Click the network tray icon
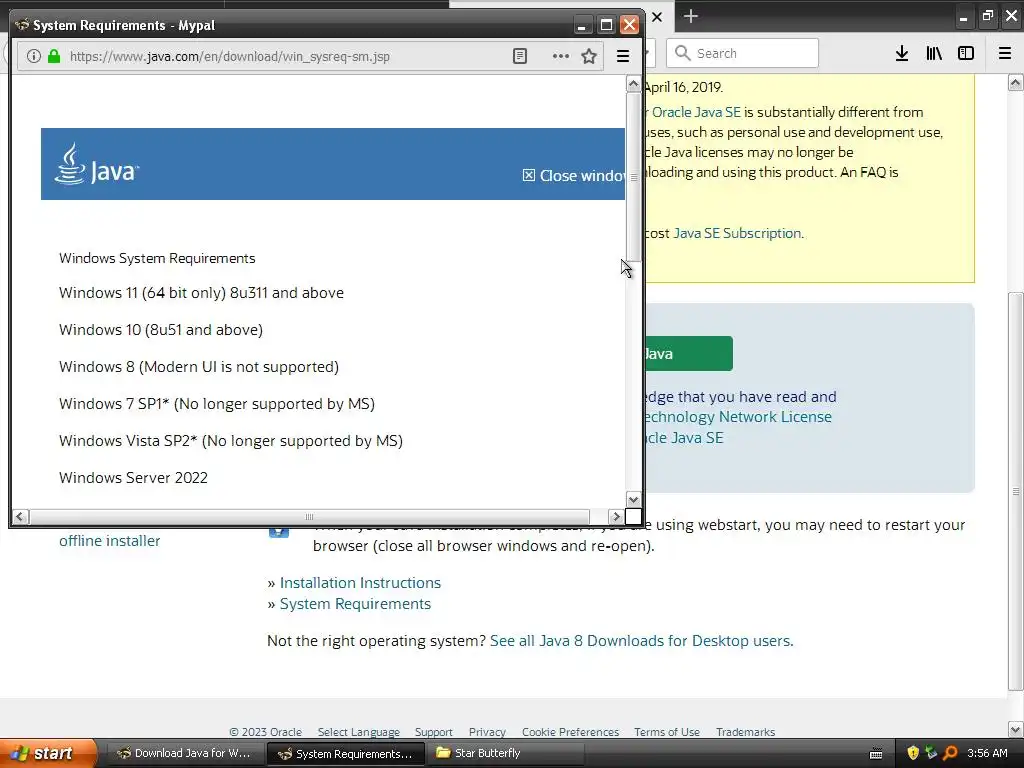The image size is (1024, 768). [x=931, y=753]
